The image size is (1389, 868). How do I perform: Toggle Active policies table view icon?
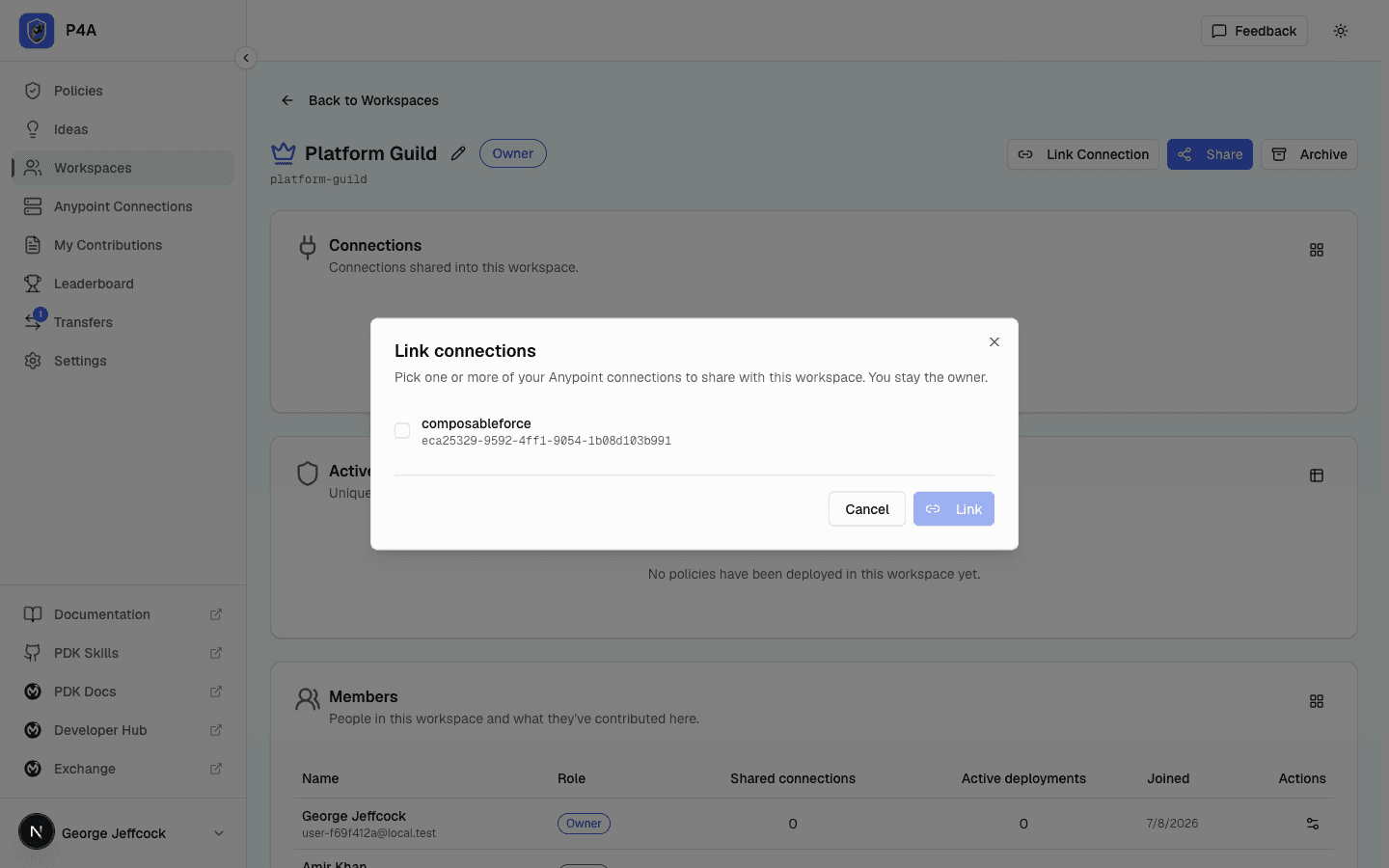1317,475
